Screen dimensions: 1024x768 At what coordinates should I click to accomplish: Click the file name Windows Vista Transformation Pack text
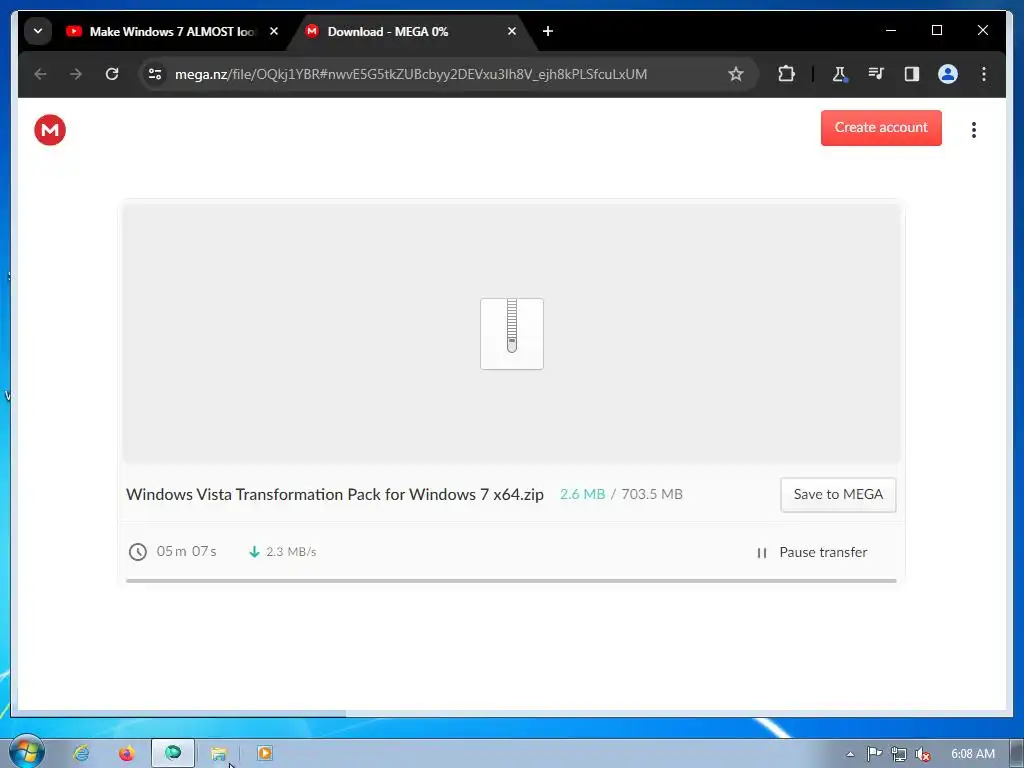[x=334, y=494]
